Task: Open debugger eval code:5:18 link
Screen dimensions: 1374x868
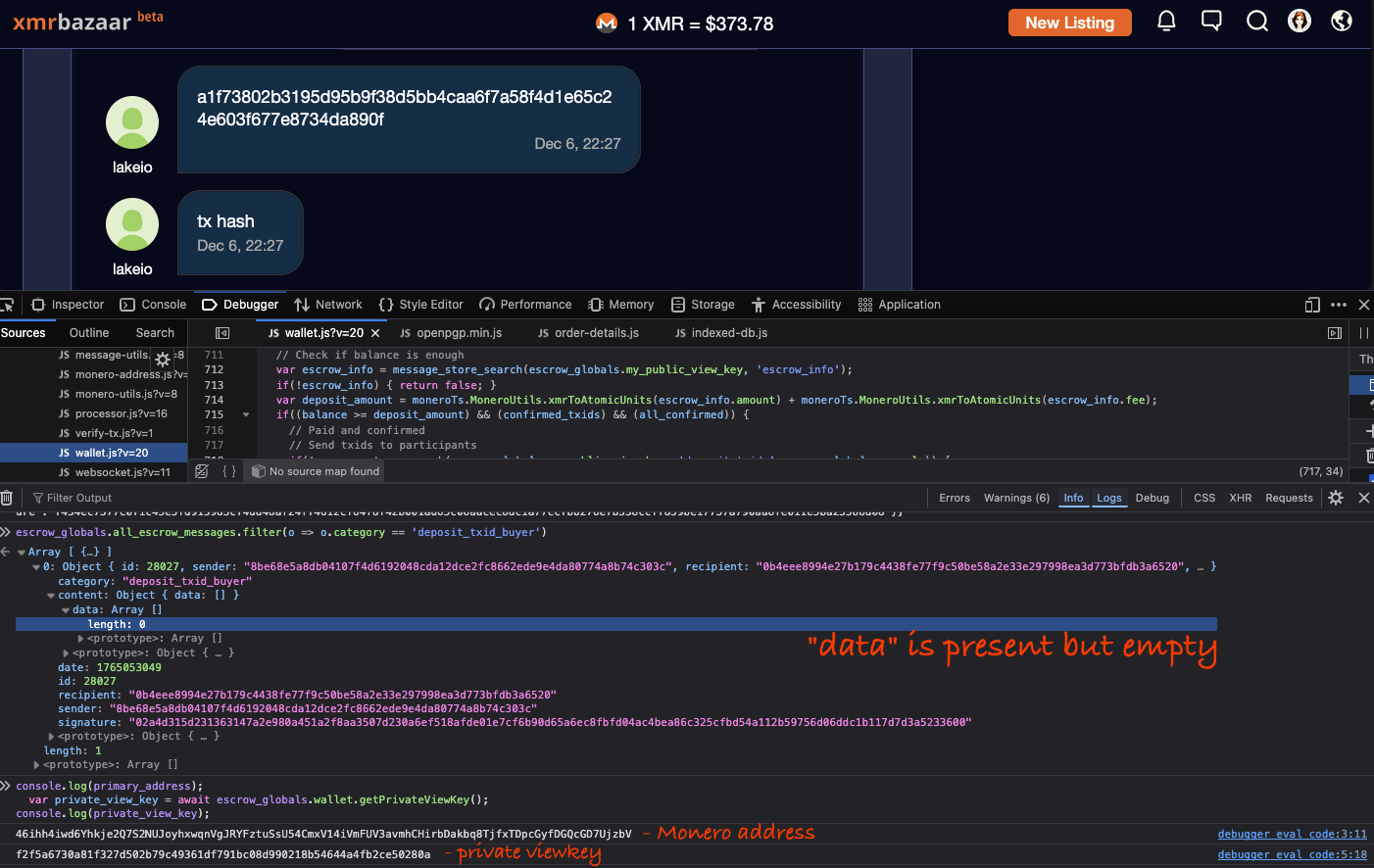Action: pyautogui.click(x=1292, y=855)
